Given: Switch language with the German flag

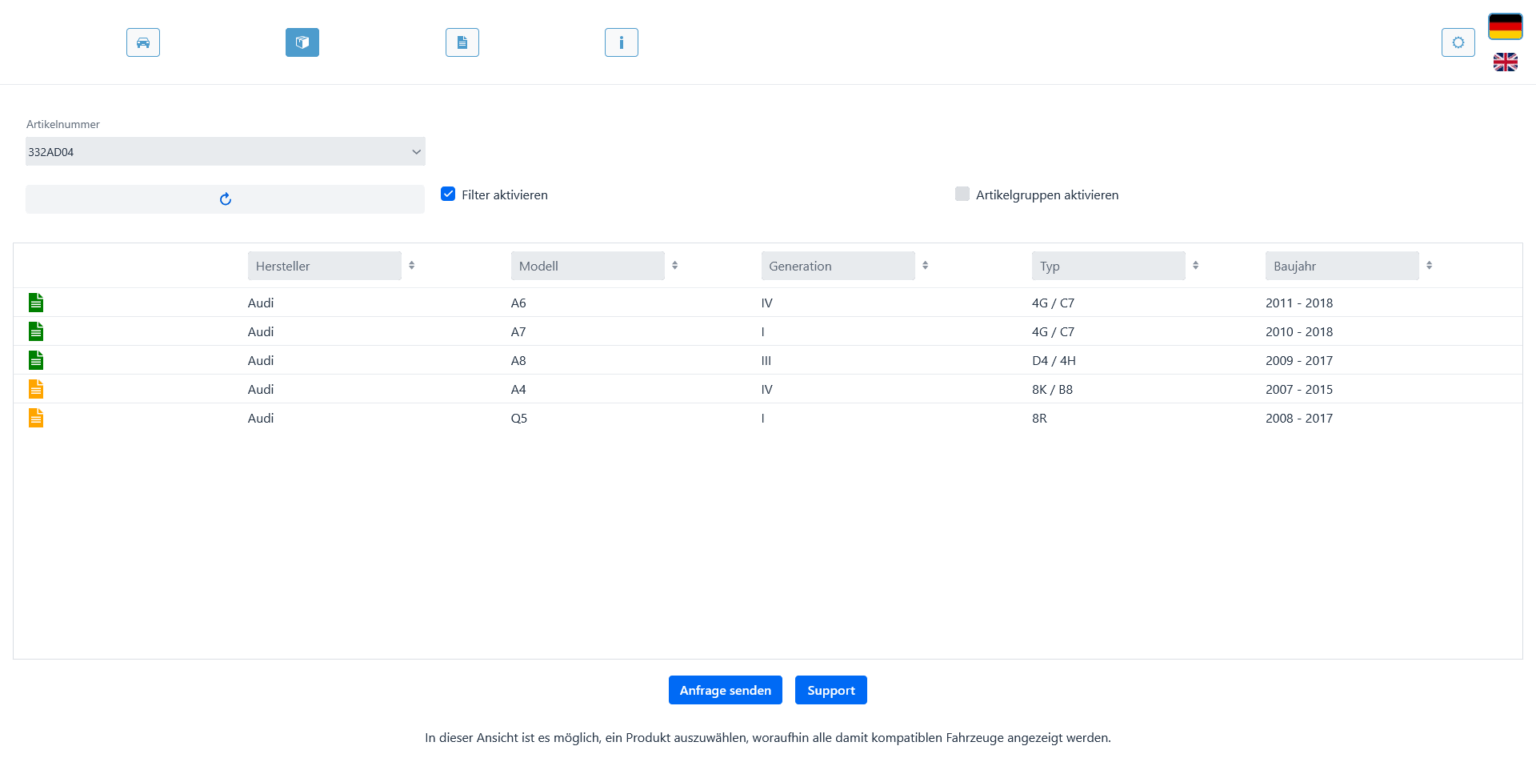Looking at the screenshot, I should (1505, 27).
